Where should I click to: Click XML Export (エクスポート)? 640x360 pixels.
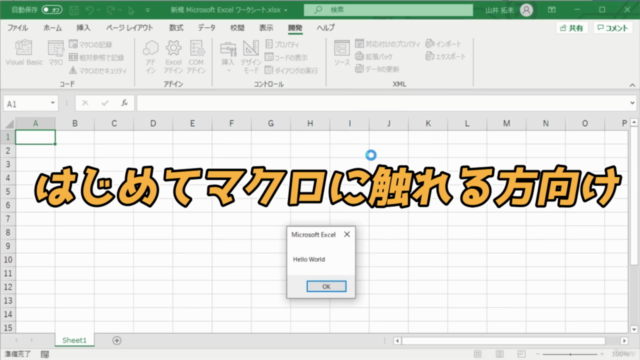pyautogui.click(x=445, y=56)
